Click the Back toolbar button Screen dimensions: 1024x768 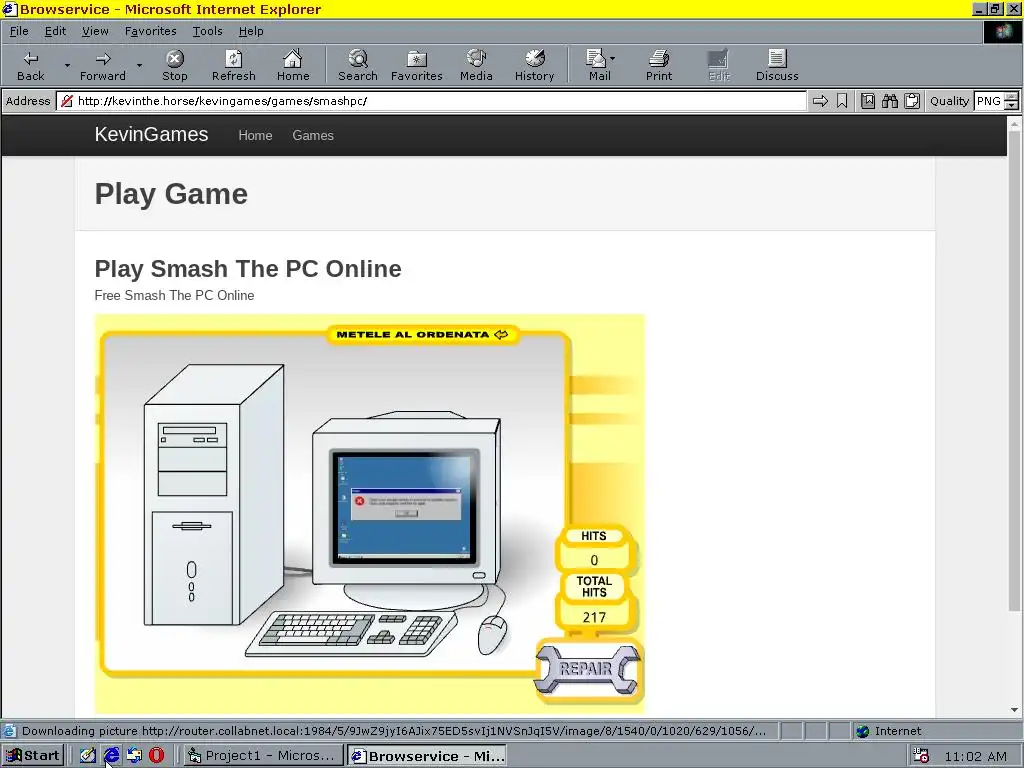click(31, 65)
